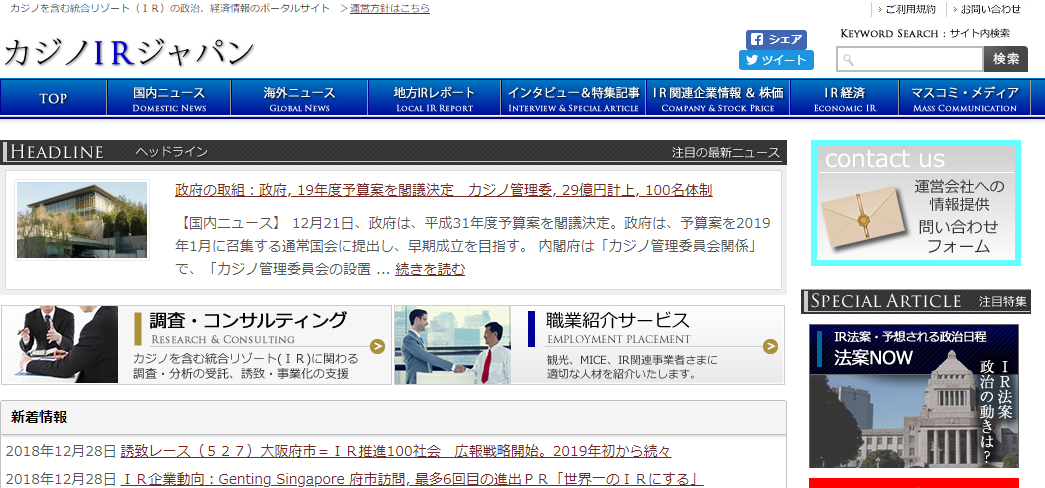1045x488 pixels.
Task: Open the 職業紹介サービス banner
Action: pos(589,345)
